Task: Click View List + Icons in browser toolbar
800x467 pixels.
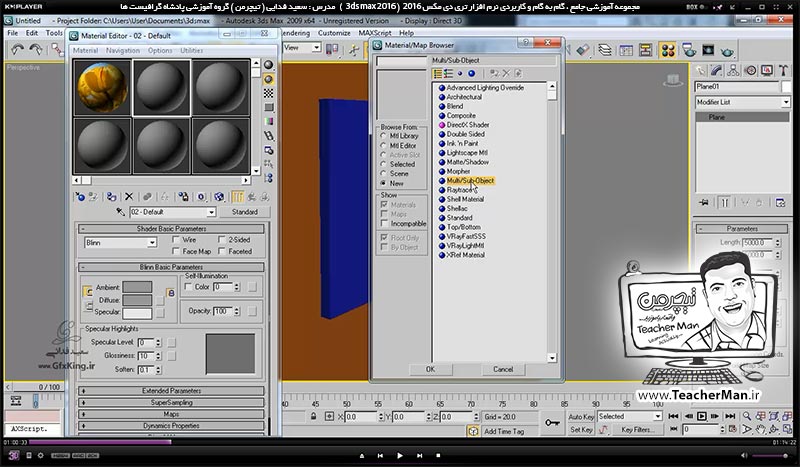Action: 448,74
